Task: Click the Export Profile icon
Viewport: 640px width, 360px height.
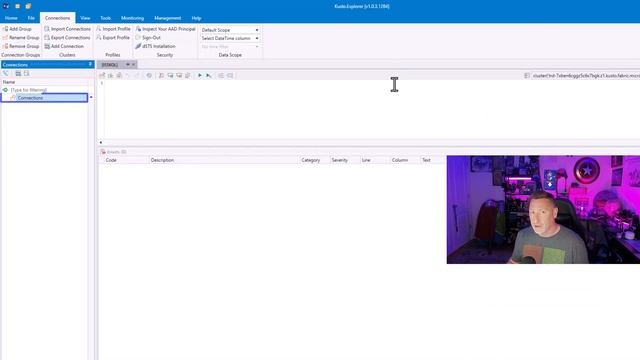Action: [x=98, y=38]
